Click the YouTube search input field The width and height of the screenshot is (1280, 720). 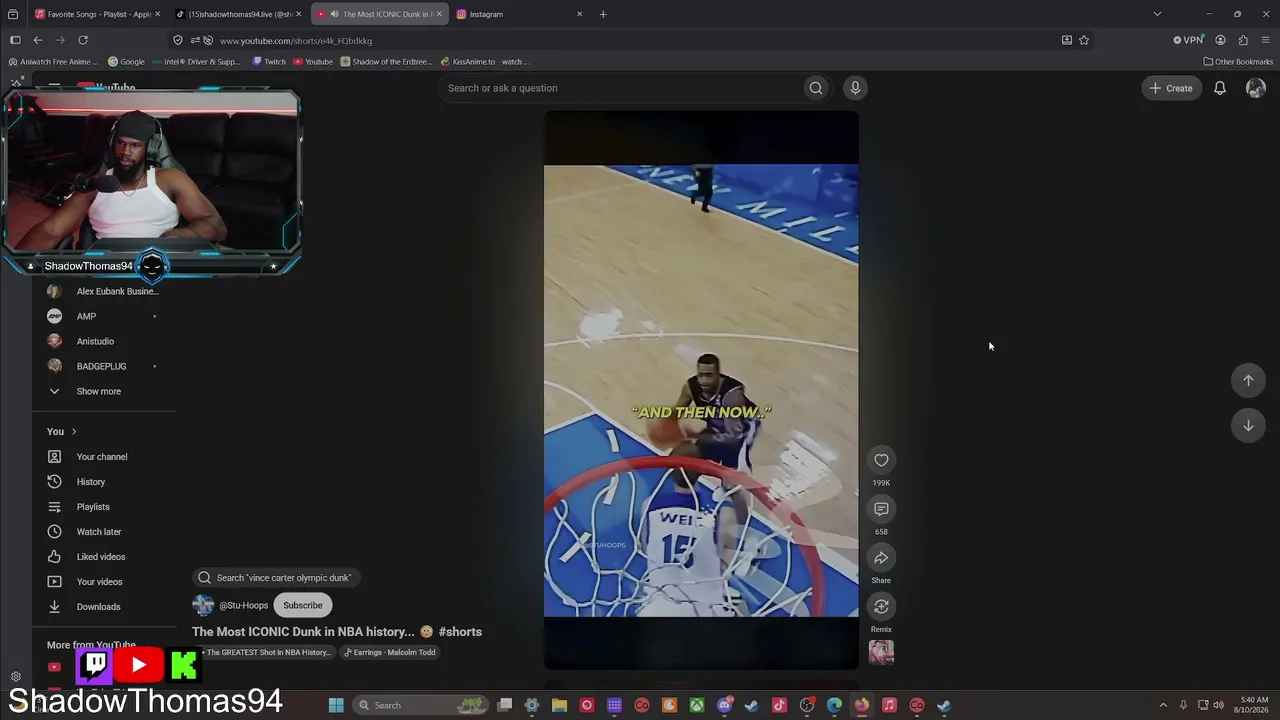coord(620,88)
